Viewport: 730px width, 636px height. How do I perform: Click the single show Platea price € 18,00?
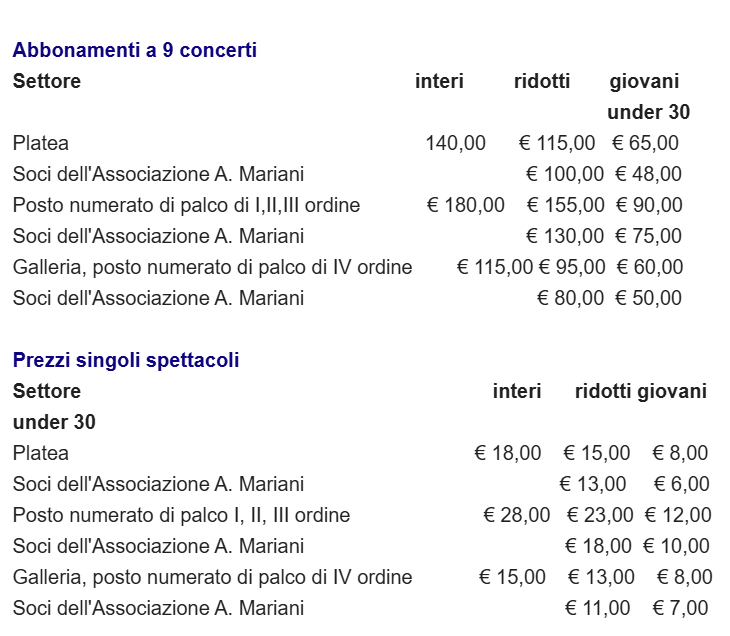(507, 453)
